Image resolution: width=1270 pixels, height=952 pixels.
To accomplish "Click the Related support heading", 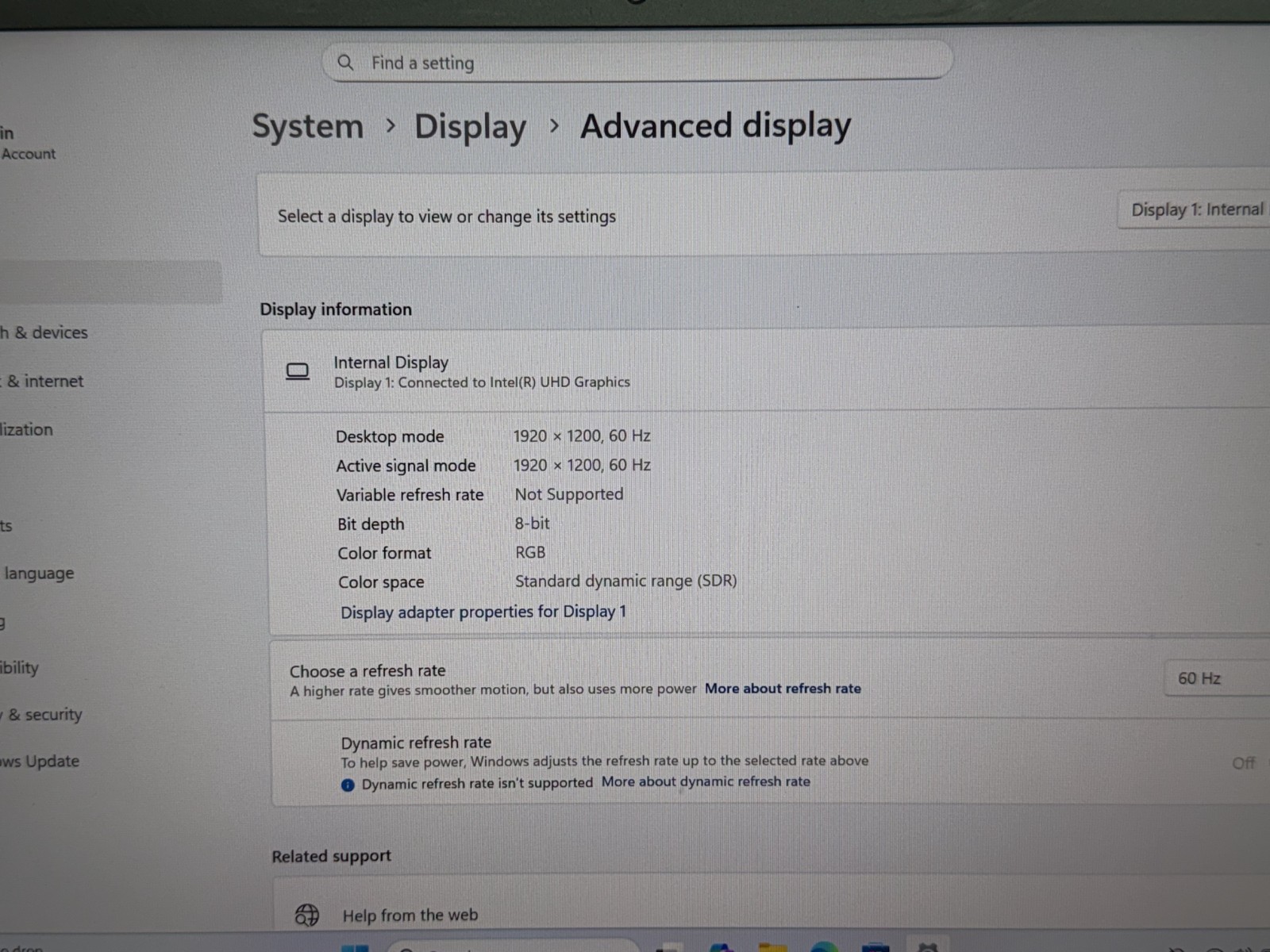I will tap(331, 856).
